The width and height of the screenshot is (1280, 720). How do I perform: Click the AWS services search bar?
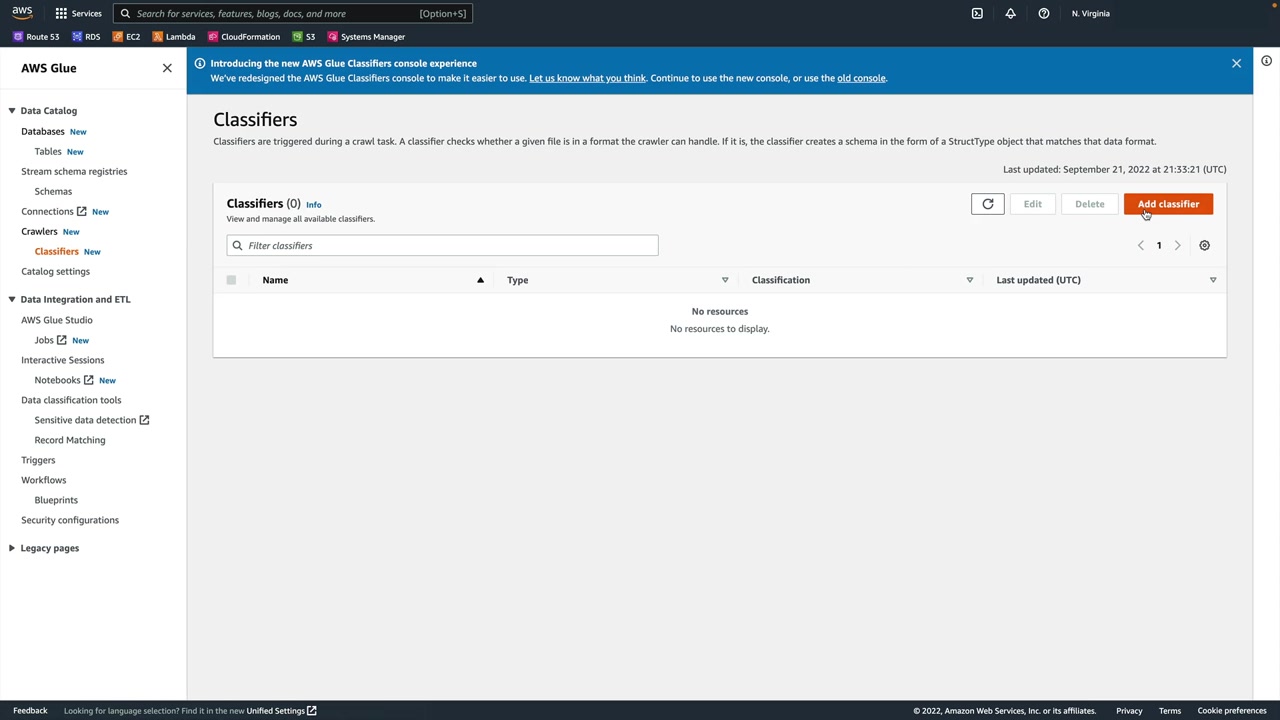[292, 13]
